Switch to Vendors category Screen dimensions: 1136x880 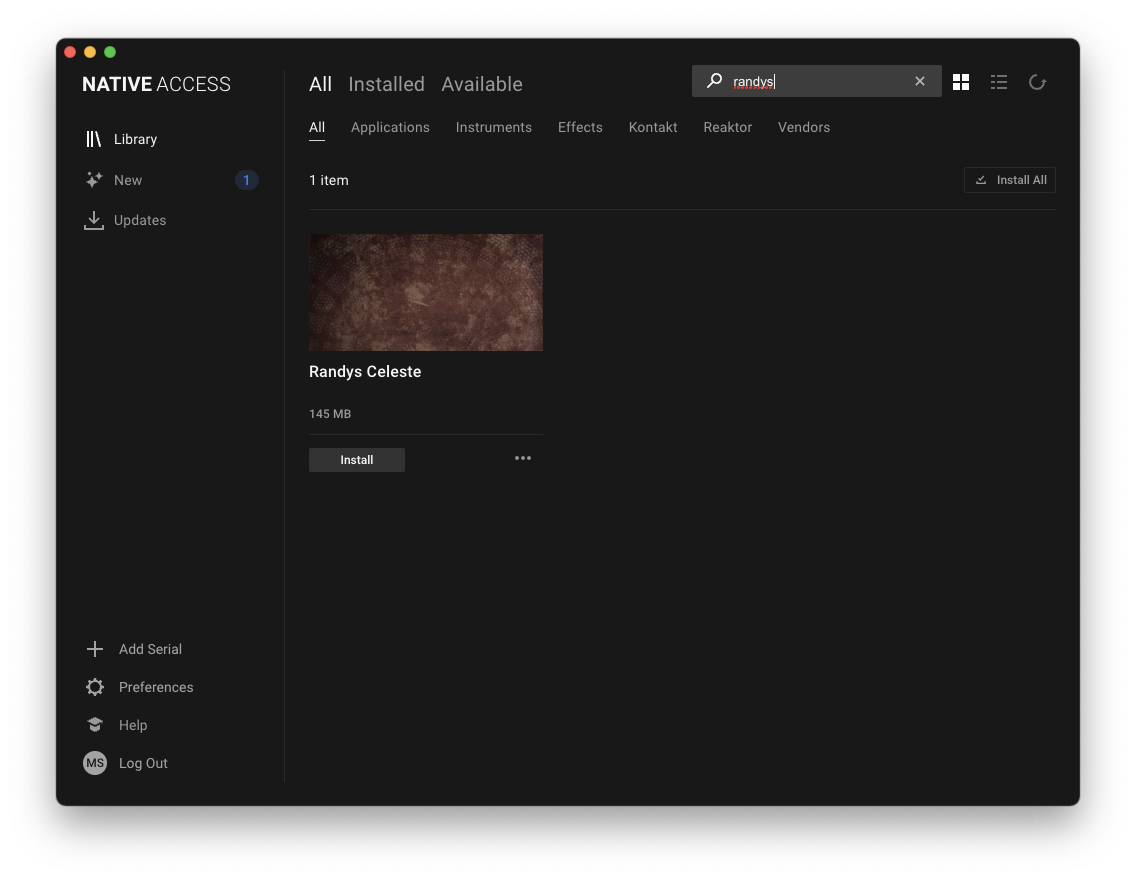pyautogui.click(x=803, y=127)
